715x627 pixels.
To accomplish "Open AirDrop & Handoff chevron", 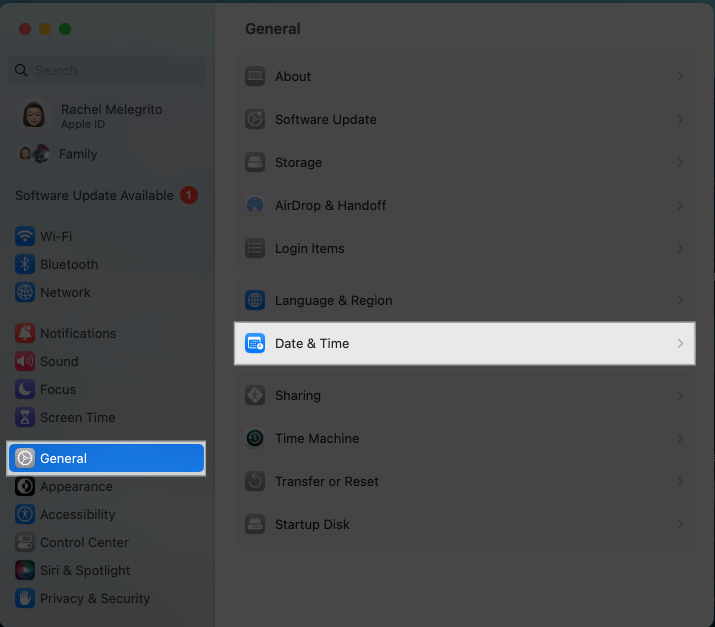I will click(680, 205).
